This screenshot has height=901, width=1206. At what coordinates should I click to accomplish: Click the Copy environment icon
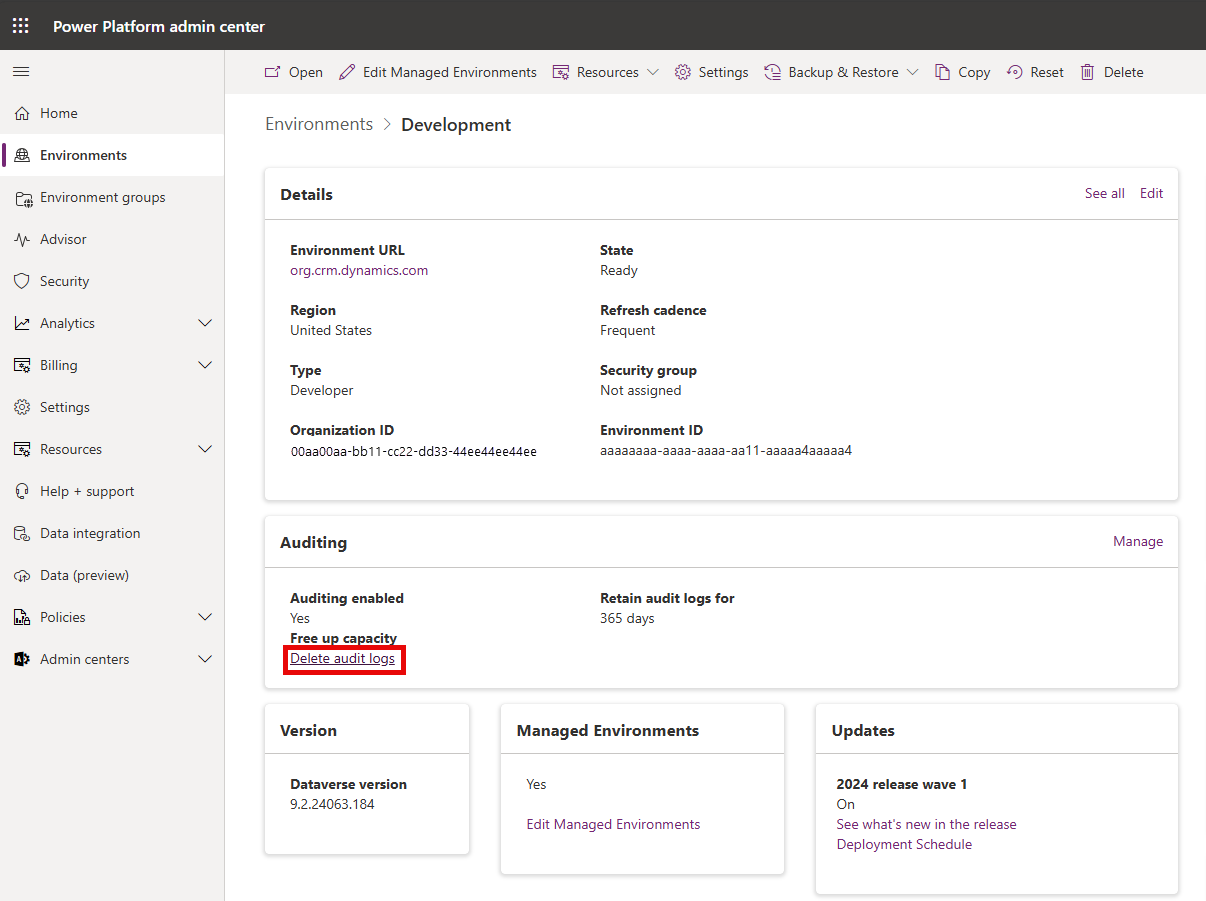942,72
